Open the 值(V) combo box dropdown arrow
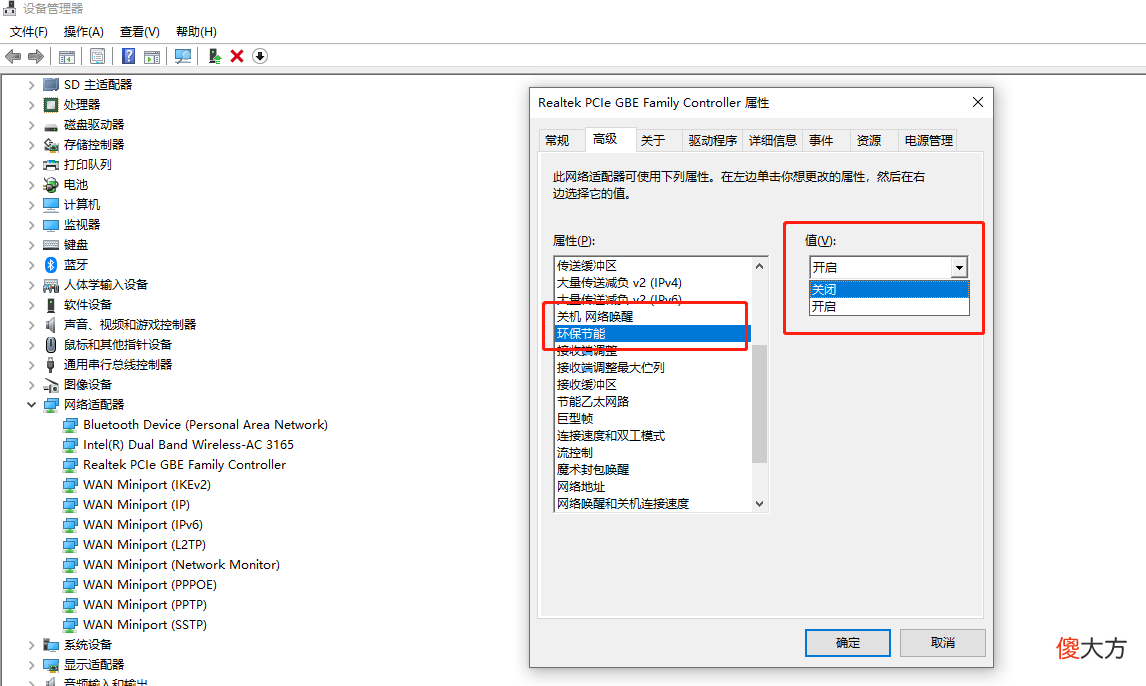The width and height of the screenshot is (1146, 686). point(960,267)
